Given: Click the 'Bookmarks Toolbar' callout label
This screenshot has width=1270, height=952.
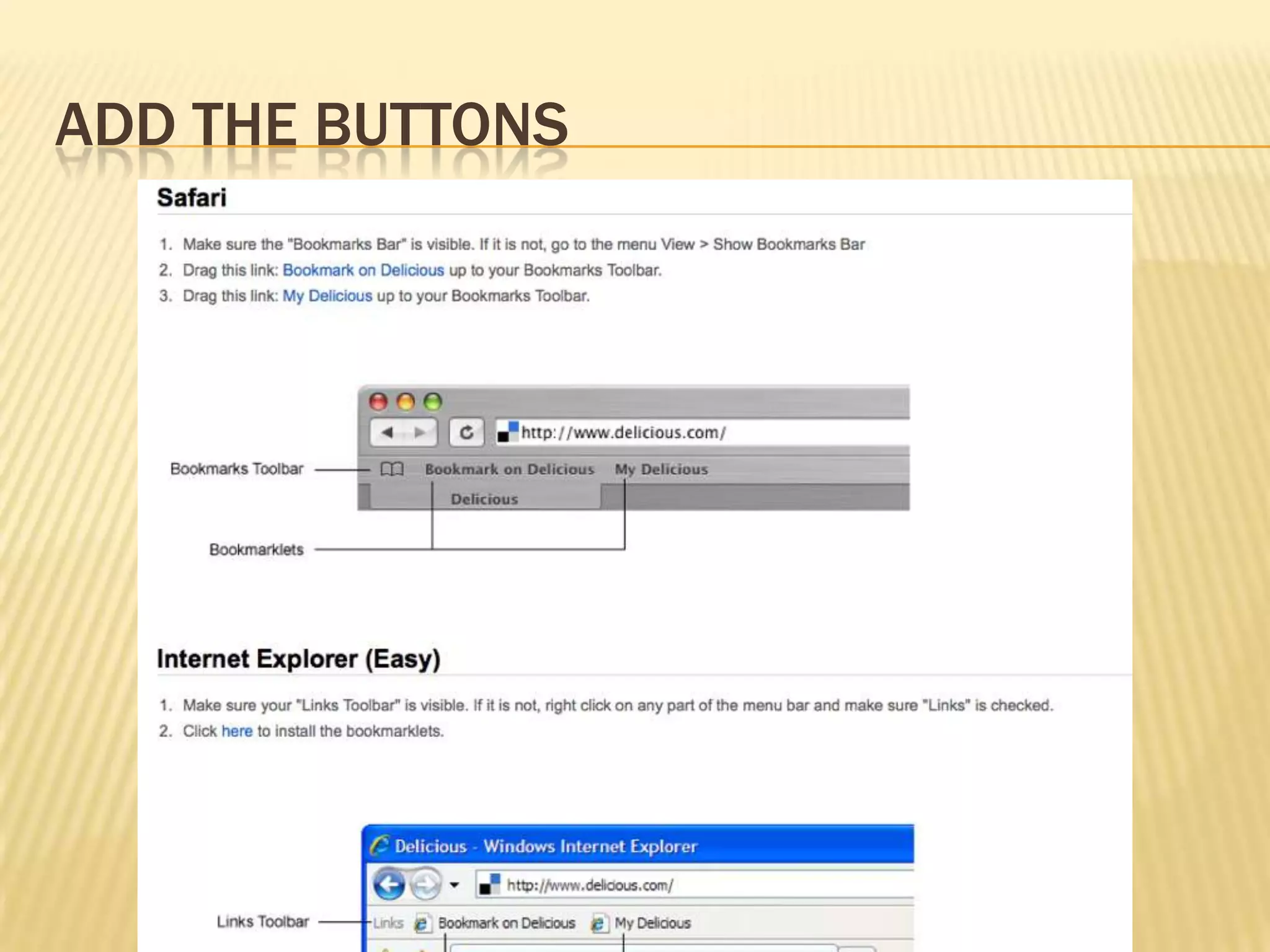Looking at the screenshot, I should 237,469.
